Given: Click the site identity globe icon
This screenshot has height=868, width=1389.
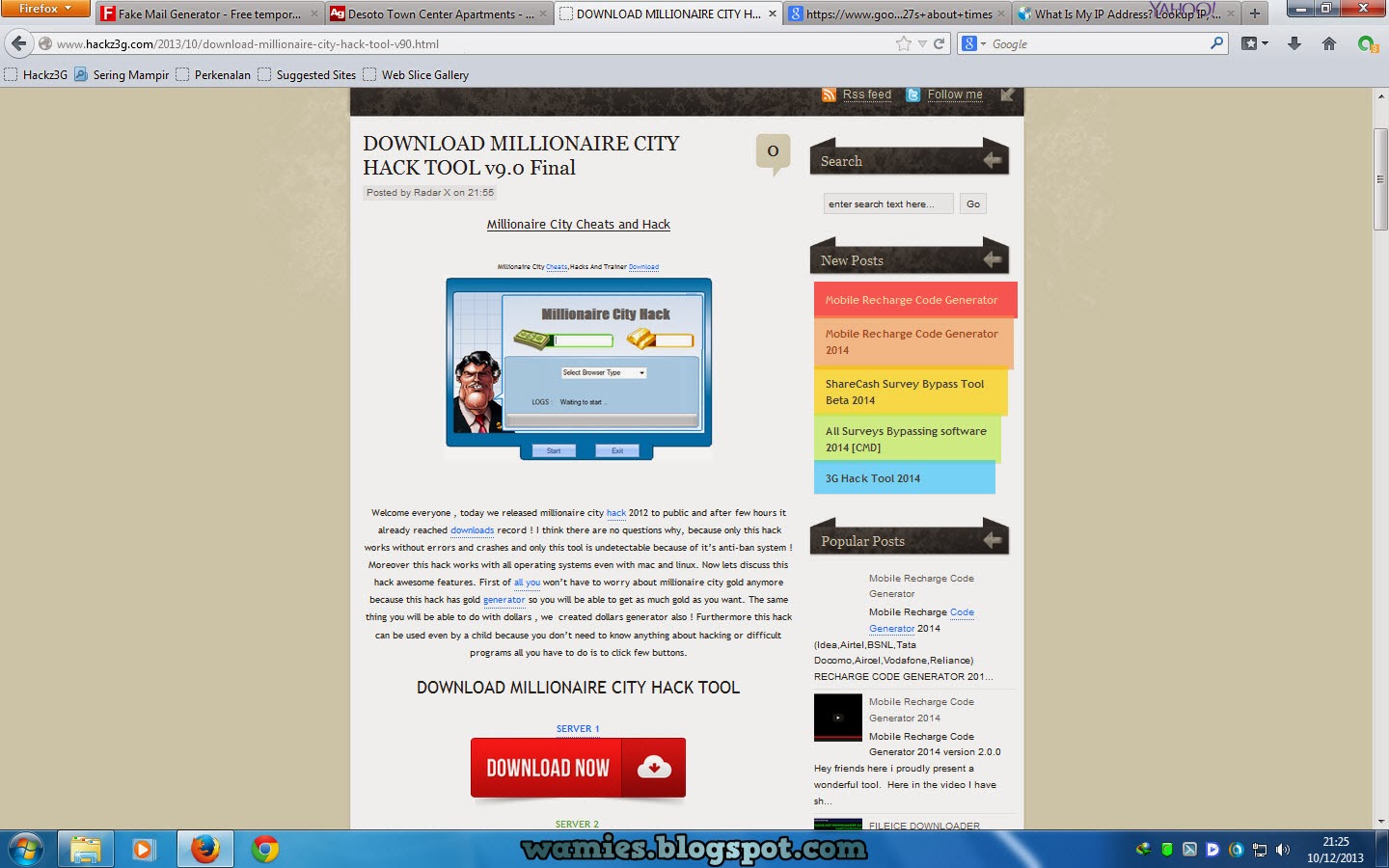Looking at the screenshot, I should tap(44, 43).
